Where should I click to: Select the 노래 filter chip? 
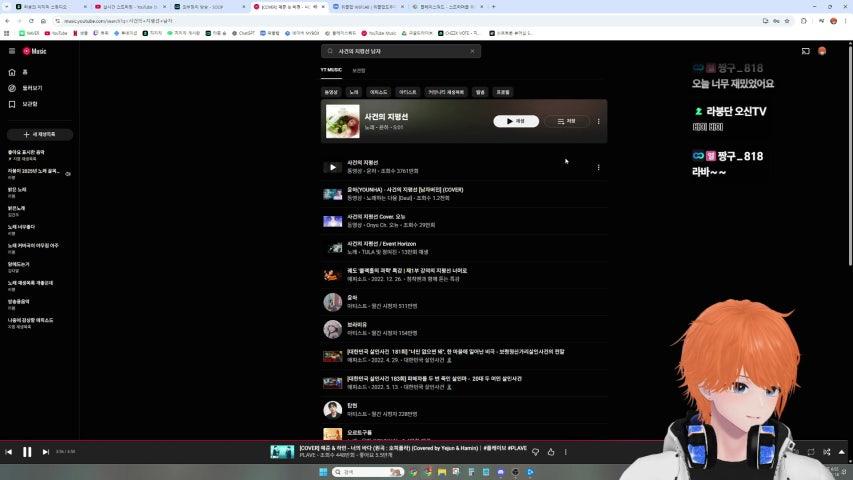tap(353, 92)
